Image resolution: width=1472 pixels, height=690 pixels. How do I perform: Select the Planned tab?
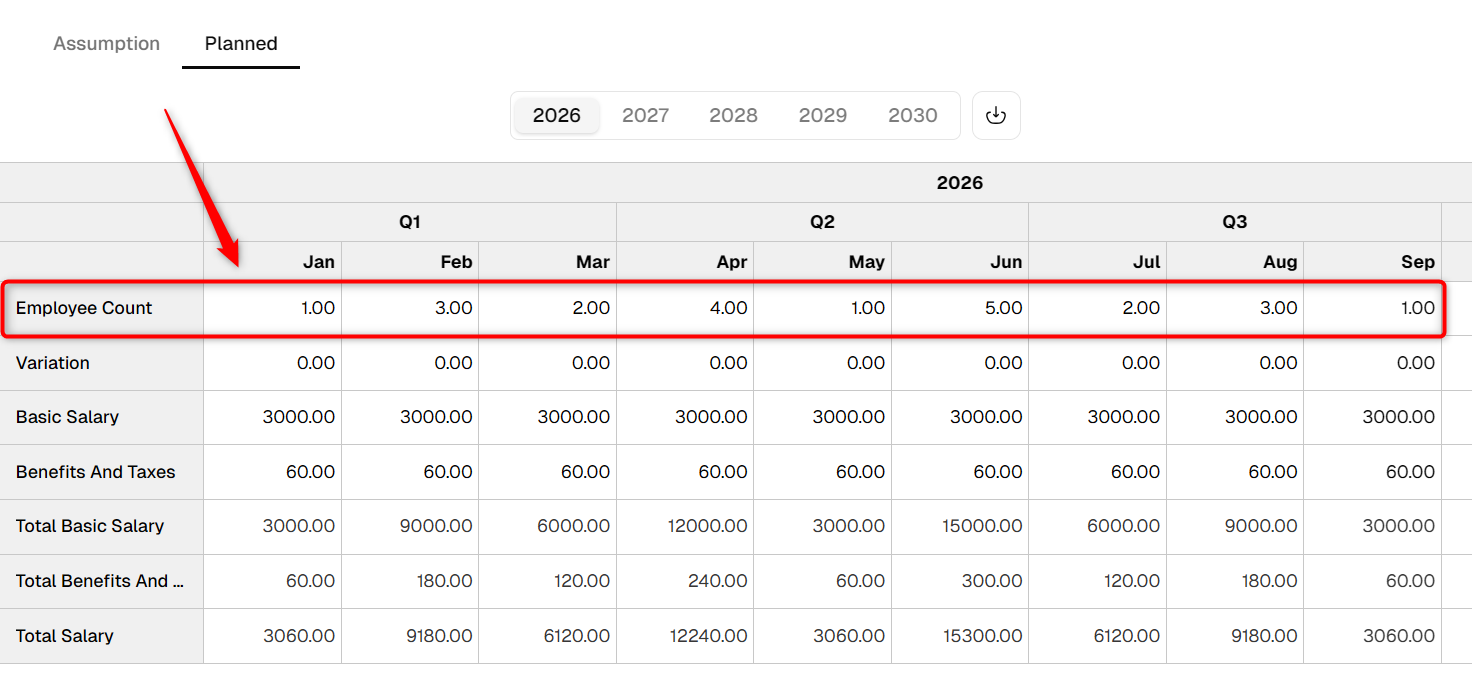[x=241, y=44]
